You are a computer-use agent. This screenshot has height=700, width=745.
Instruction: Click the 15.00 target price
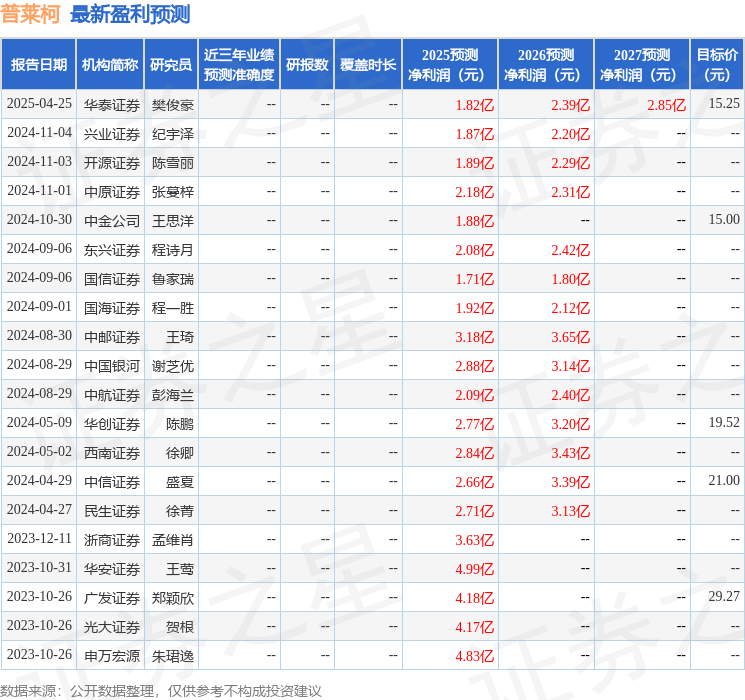click(x=724, y=220)
